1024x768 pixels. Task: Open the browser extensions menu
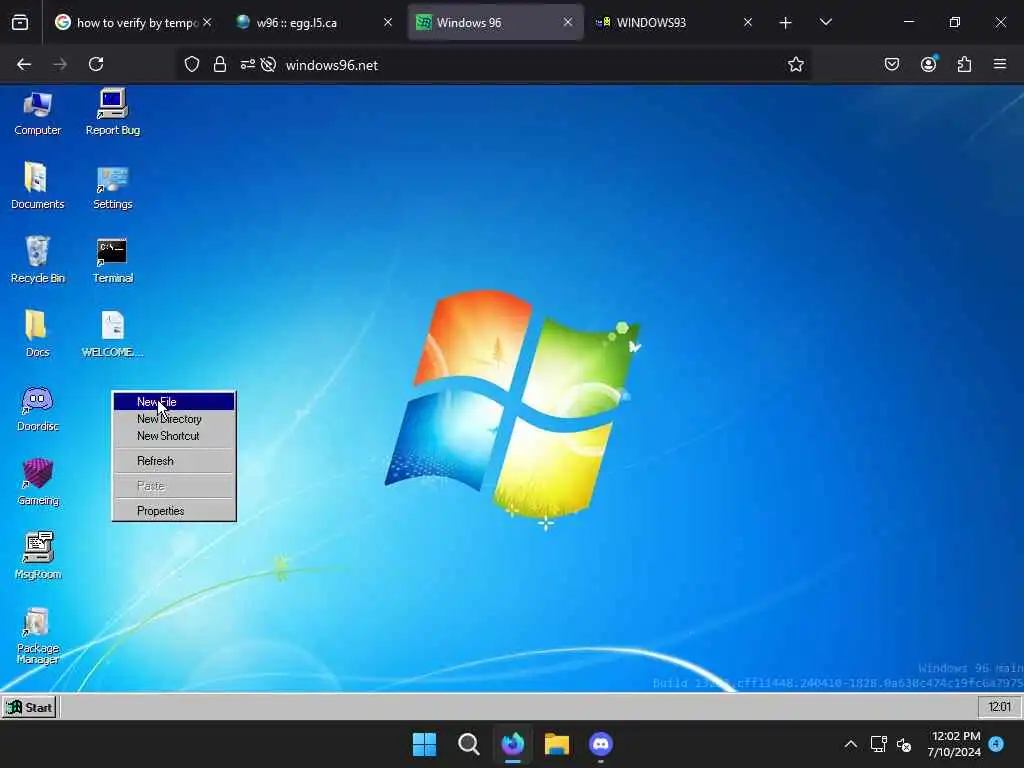coord(965,64)
